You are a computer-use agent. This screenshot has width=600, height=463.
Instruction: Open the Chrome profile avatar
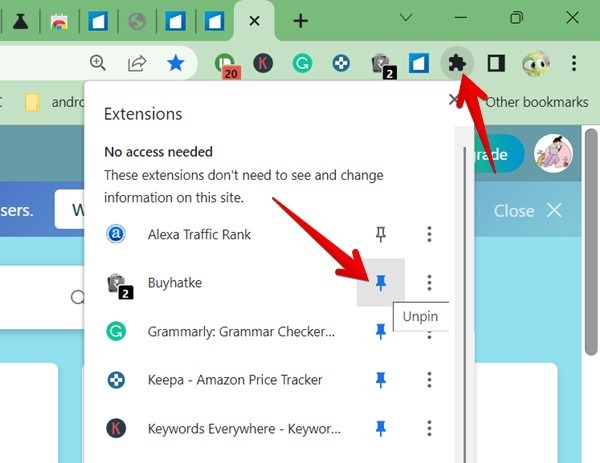coord(535,63)
